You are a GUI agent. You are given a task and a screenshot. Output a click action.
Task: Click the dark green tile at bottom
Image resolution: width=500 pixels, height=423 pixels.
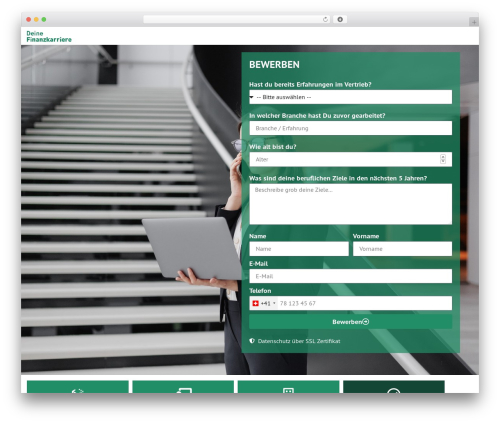click(394, 387)
